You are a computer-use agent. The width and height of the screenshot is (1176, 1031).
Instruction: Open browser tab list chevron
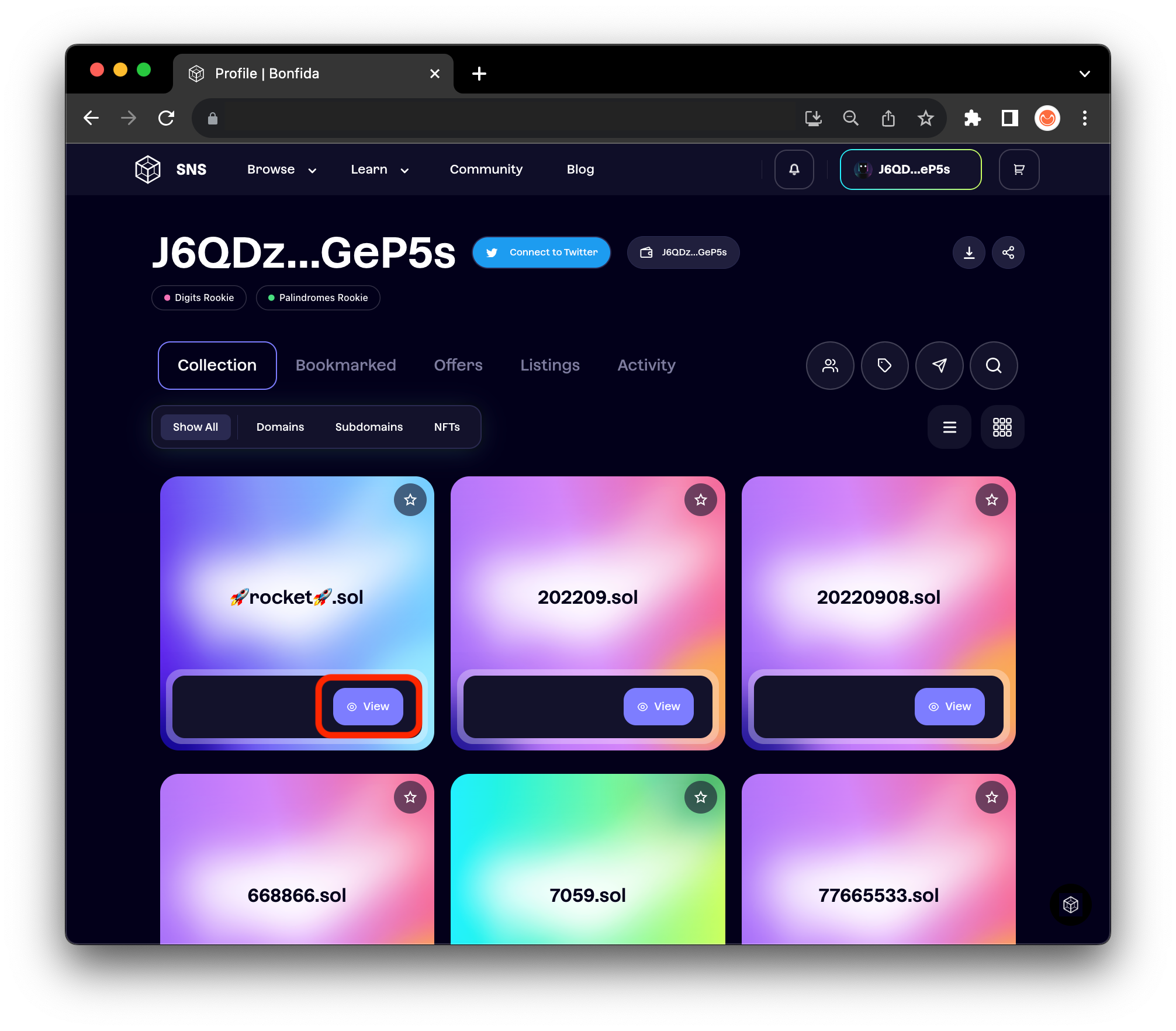(1084, 74)
